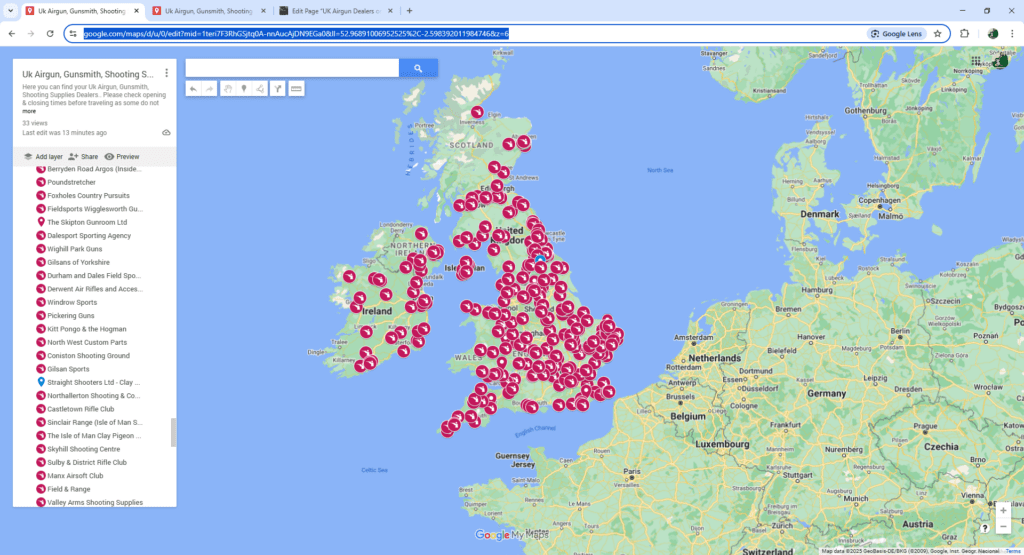Screen dimensions: 1024x555
Task: Switch to second Uk Airgun browser tab
Action: tap(209, 11)
